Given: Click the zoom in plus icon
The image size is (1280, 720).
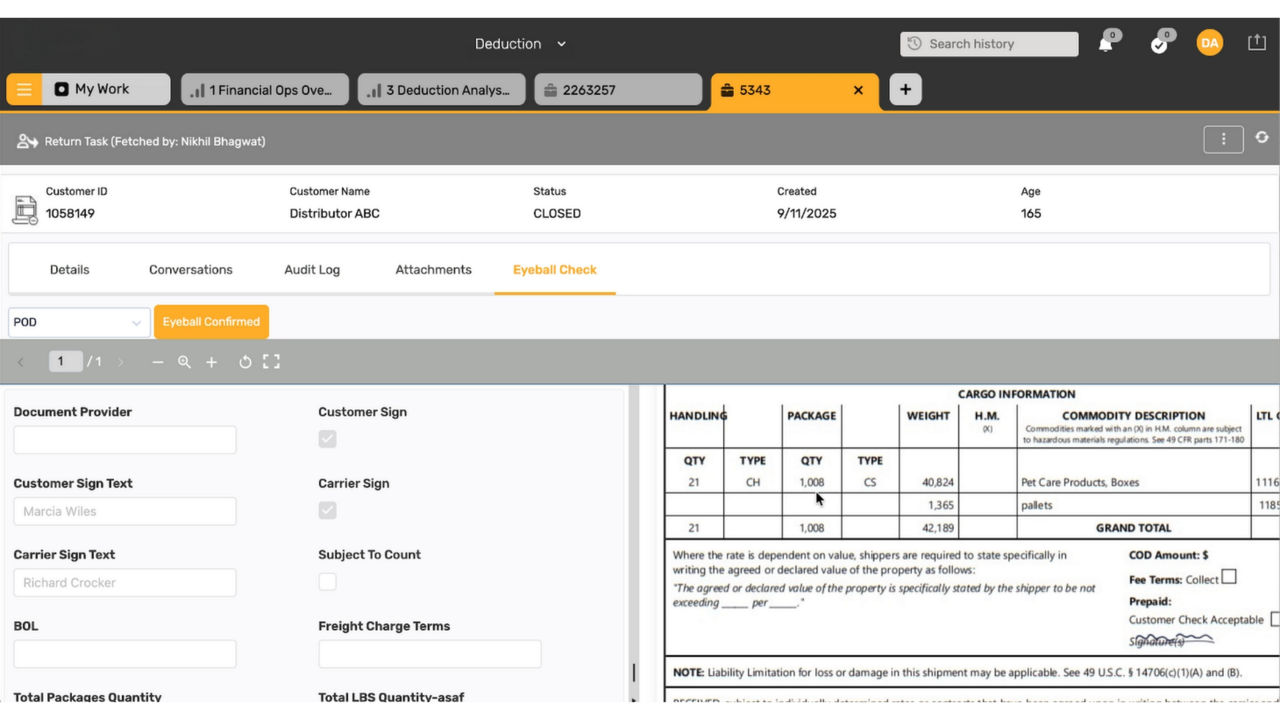Looking at the screenshot, I should 212,362.
